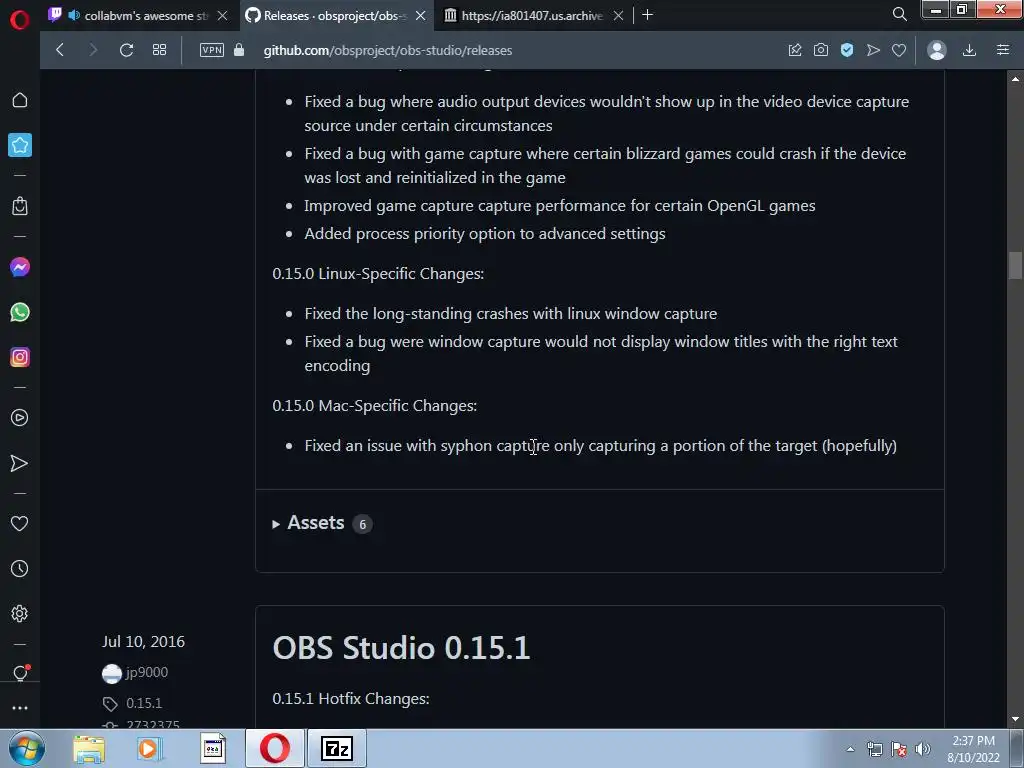Open a new tab with plus button
The height and width of the screenshot is (768, 1024).
pos(647,14)
